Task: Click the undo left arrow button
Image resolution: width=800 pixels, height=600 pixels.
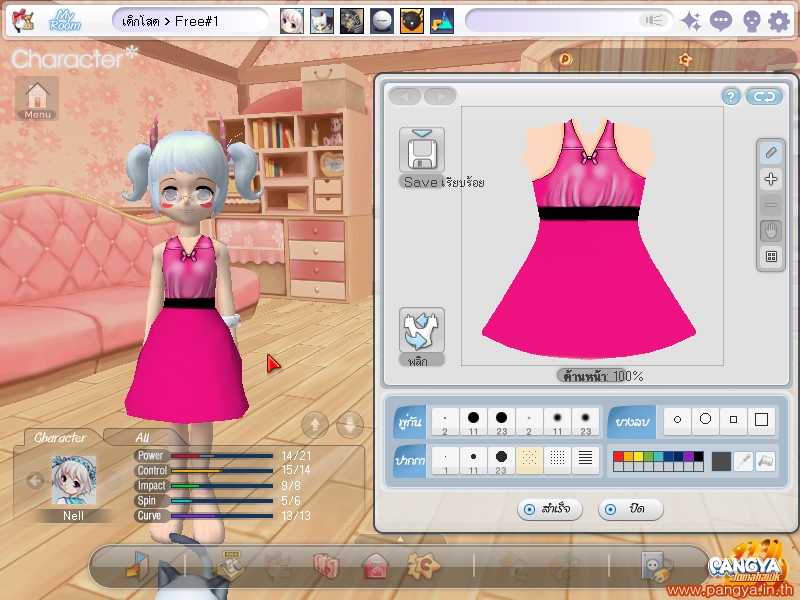Action: [405, 96]
